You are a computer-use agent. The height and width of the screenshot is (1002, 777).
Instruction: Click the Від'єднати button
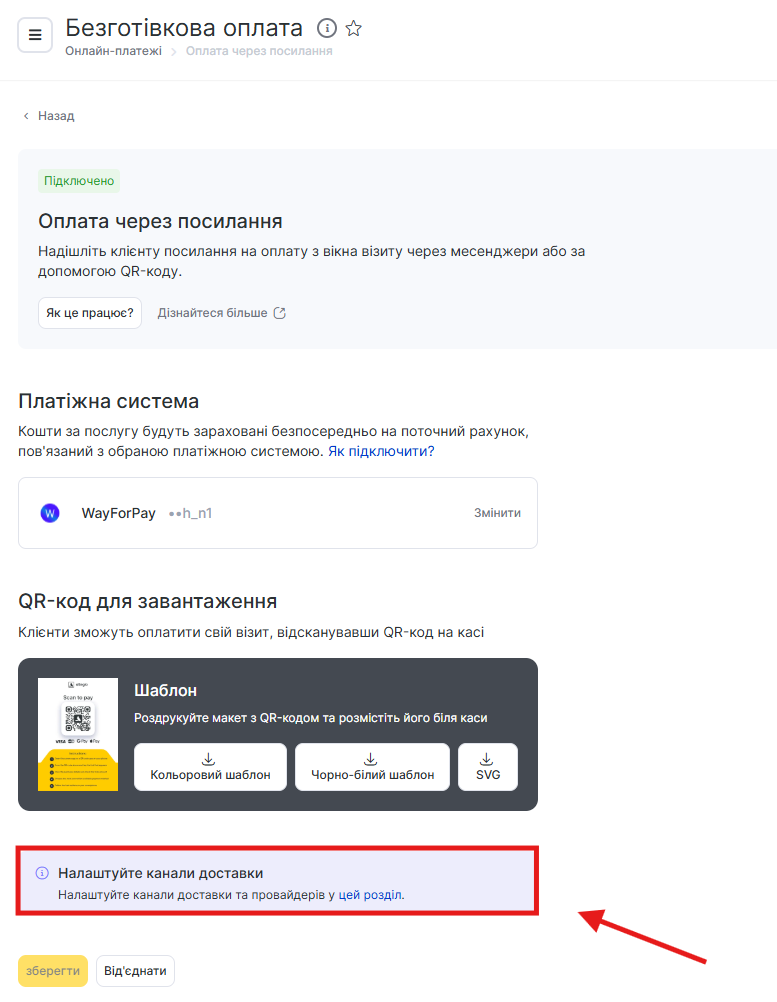[135, 971]
